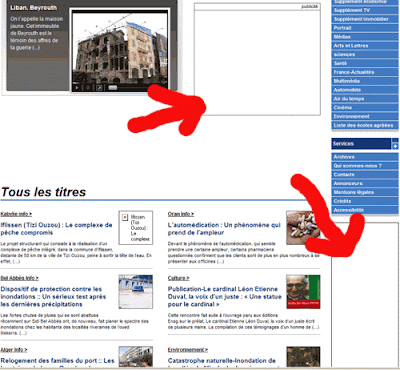Open the L'automédication article headline

(x=224, y=229)
